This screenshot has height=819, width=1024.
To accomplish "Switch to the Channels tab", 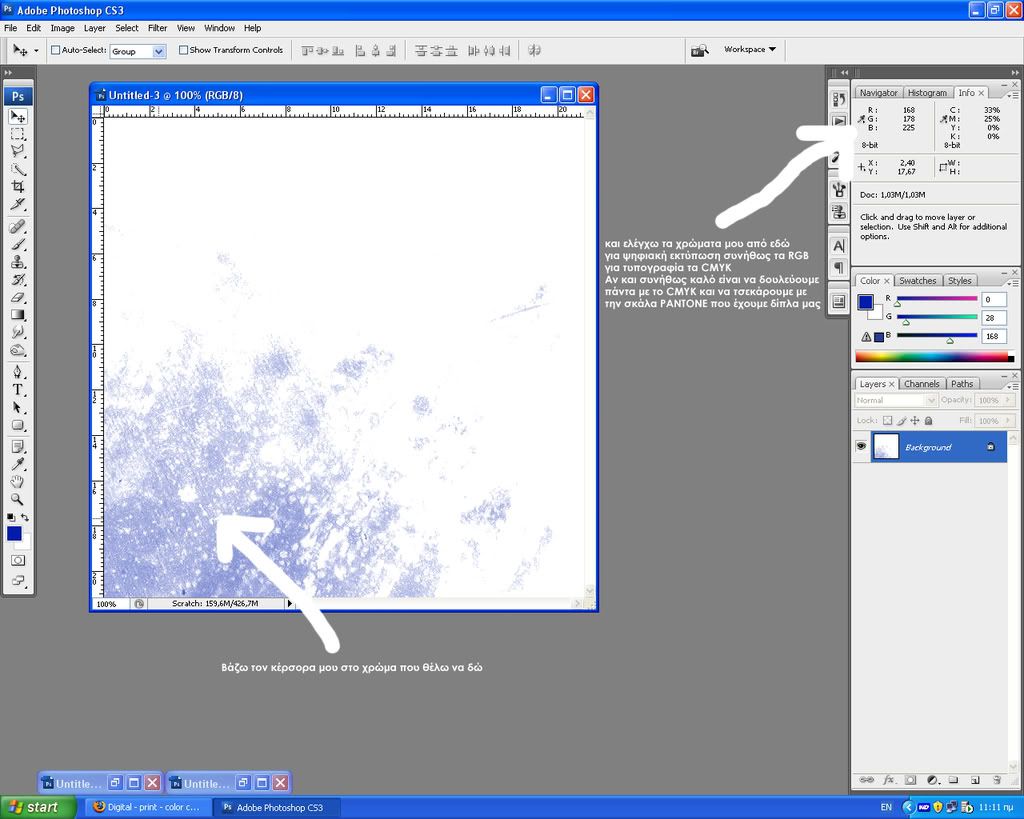I will coord(921,384).
